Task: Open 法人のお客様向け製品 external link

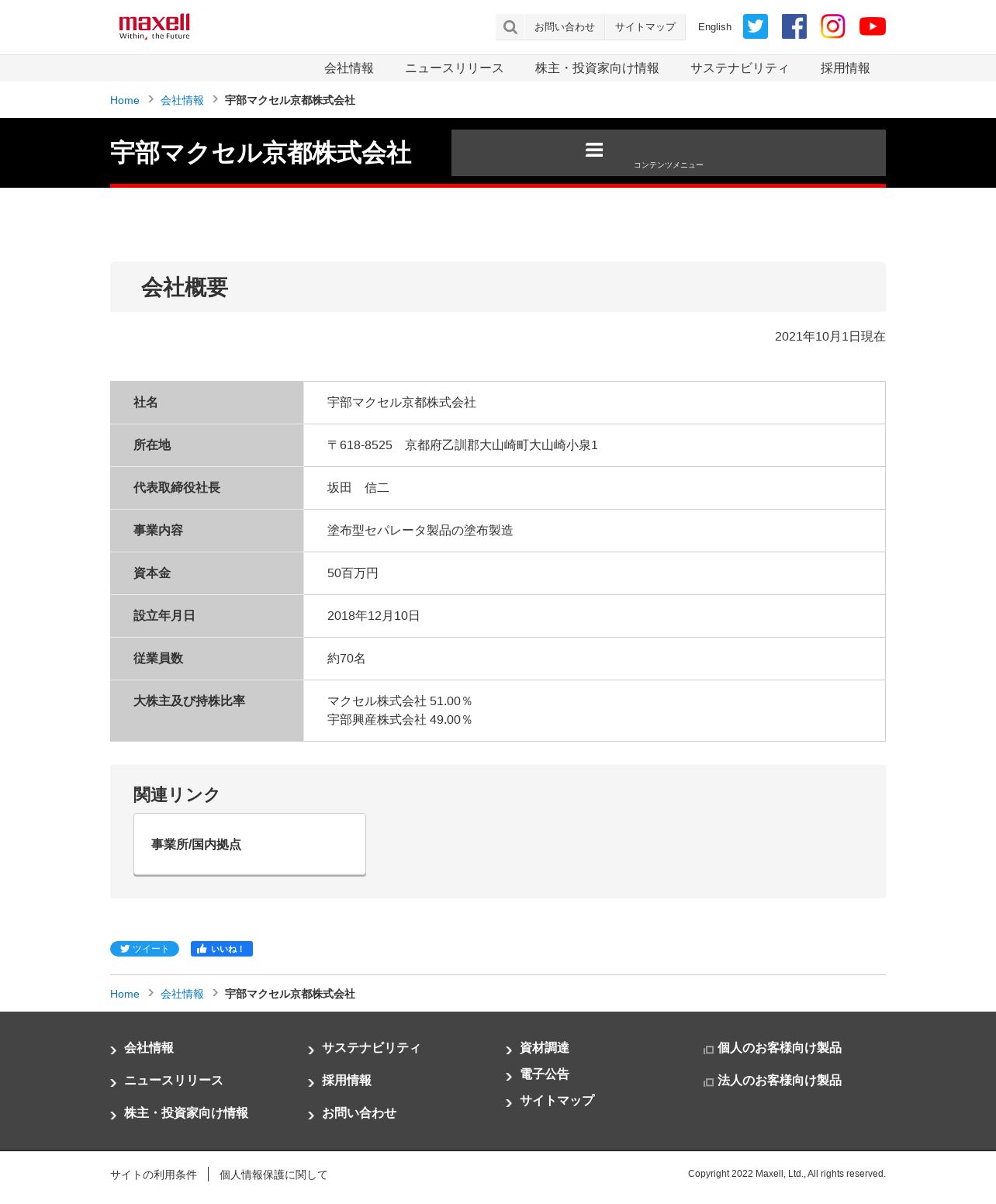Action: tap(780, 1081)
